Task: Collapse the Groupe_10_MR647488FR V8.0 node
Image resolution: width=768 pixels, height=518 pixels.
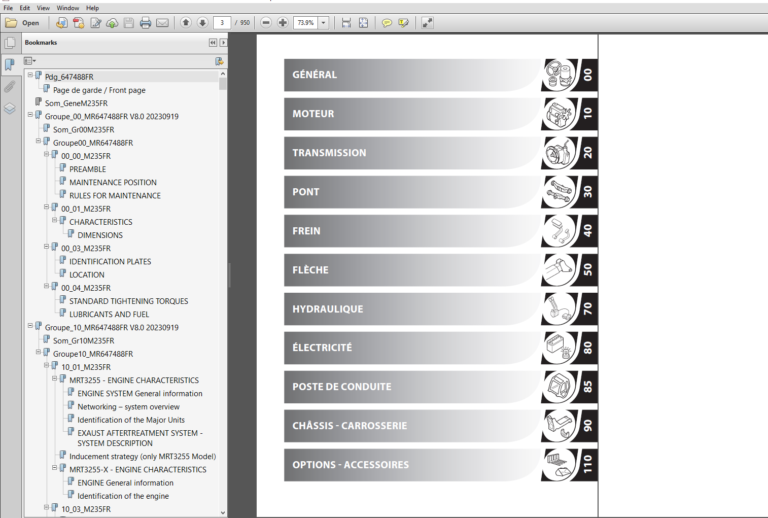Action: [x=30, y=326]
